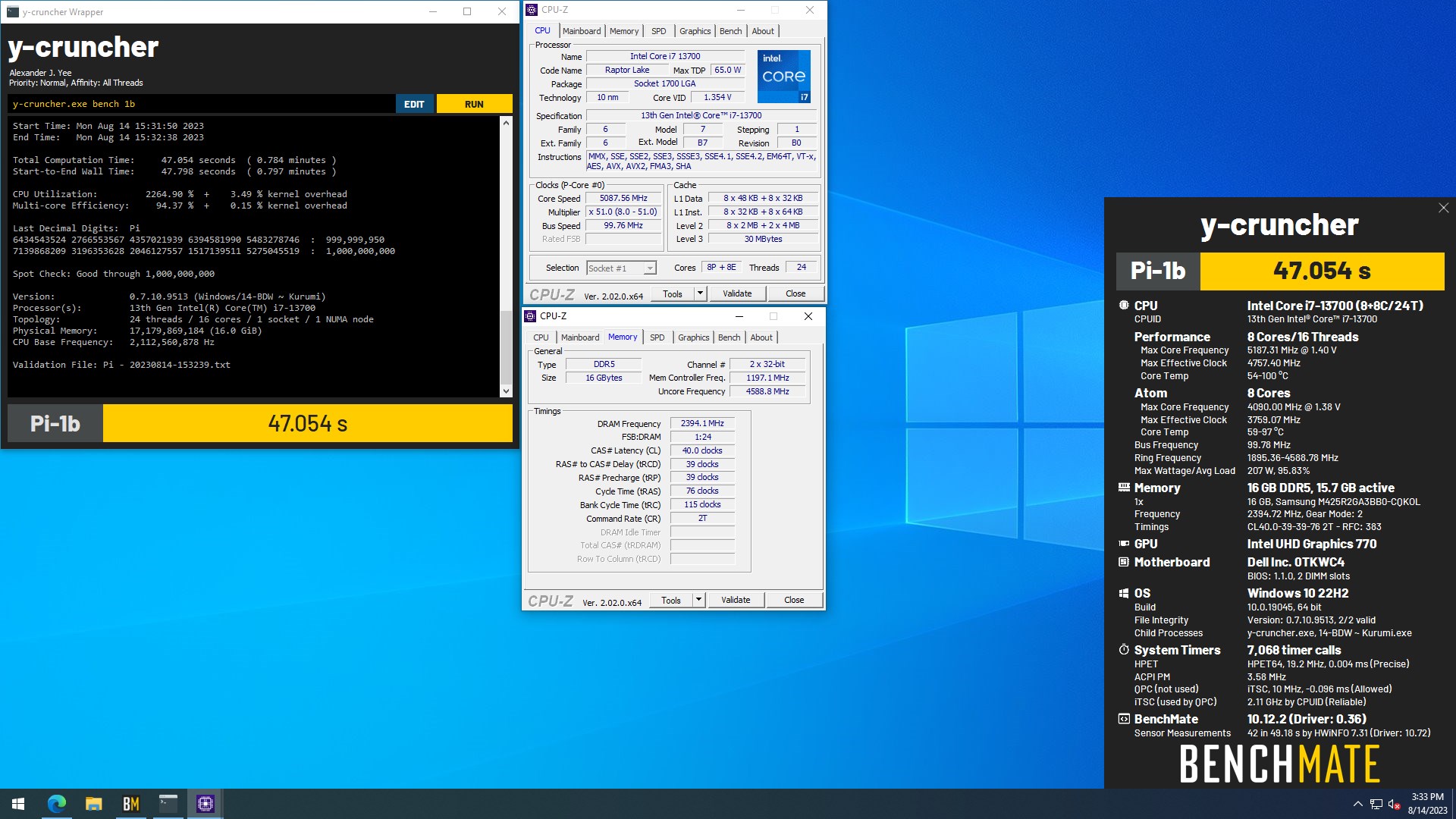Open Microsoft Edge from the taskbar
Screen dimensions: 1456x819
click(x=57, y=804)
